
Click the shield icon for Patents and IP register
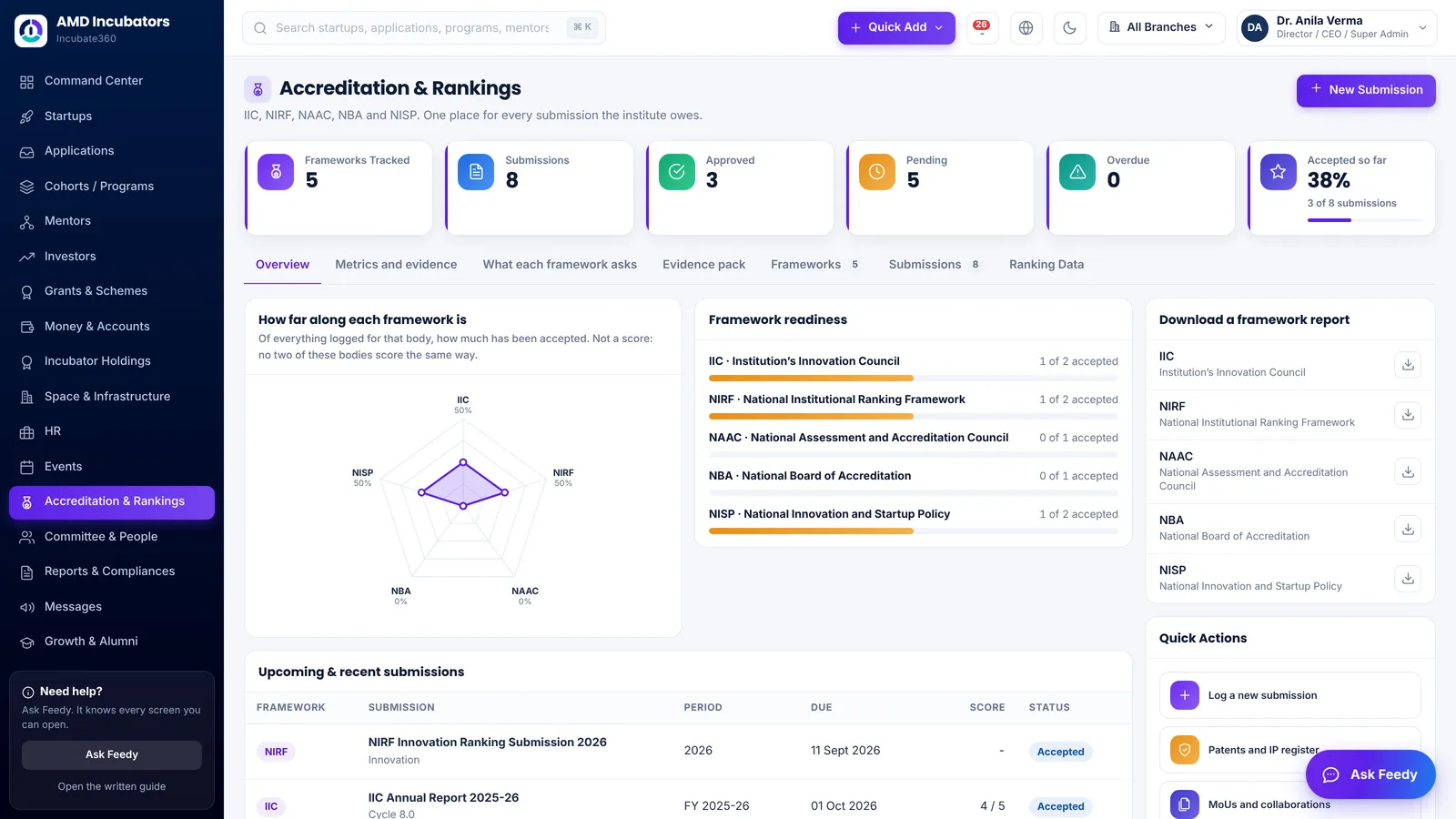coord(1185,750)
